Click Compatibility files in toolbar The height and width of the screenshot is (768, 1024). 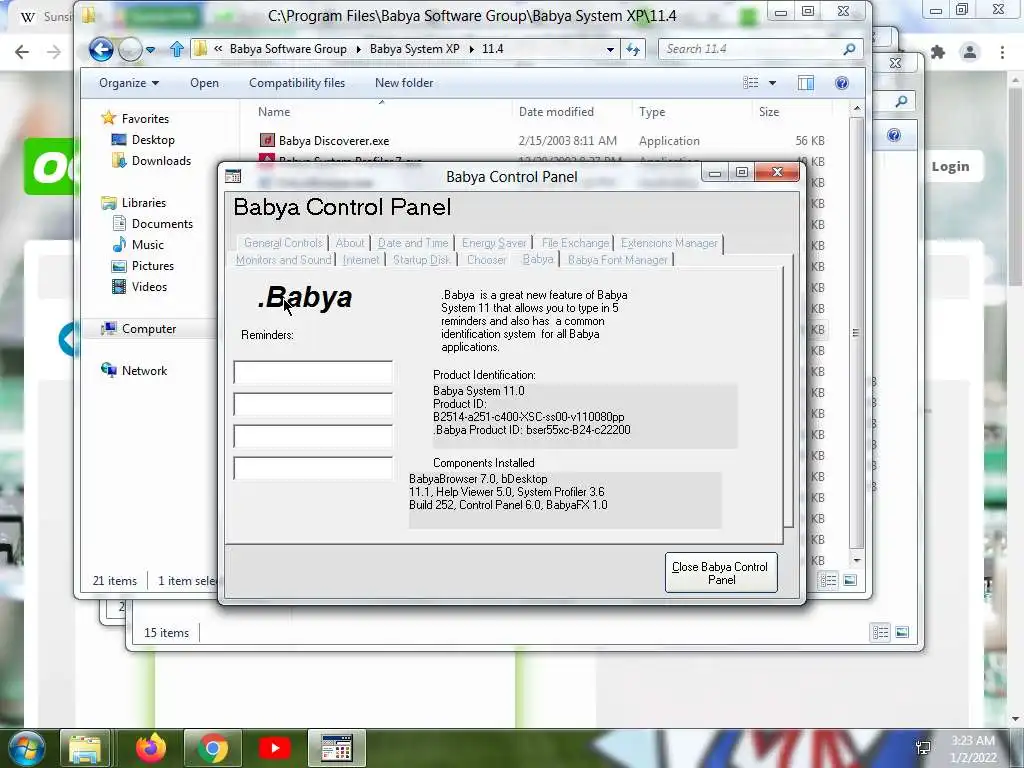coord(296,83)
